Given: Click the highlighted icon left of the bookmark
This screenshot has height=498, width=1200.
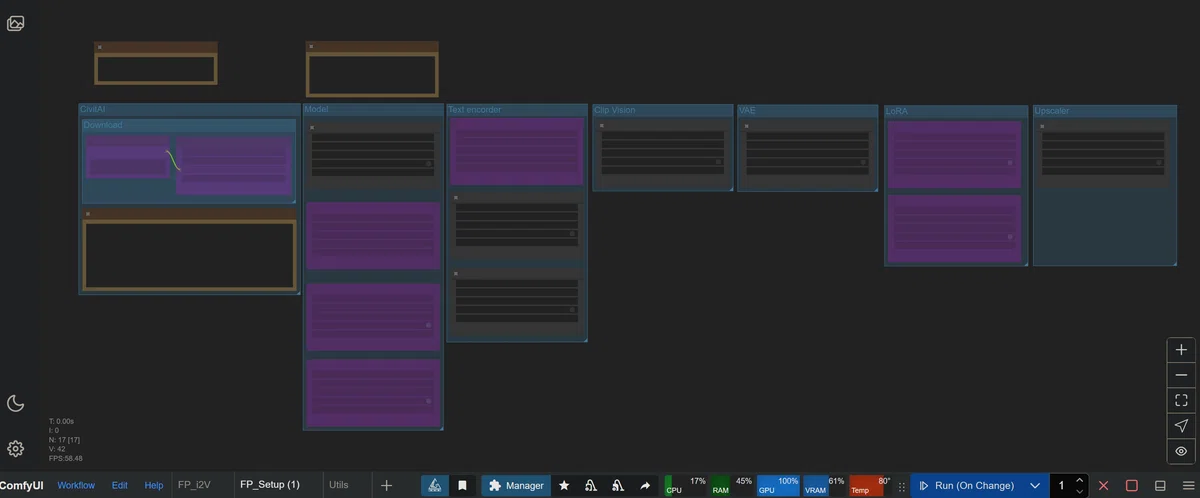Looking at the screenshot, I should pos(434,485).
